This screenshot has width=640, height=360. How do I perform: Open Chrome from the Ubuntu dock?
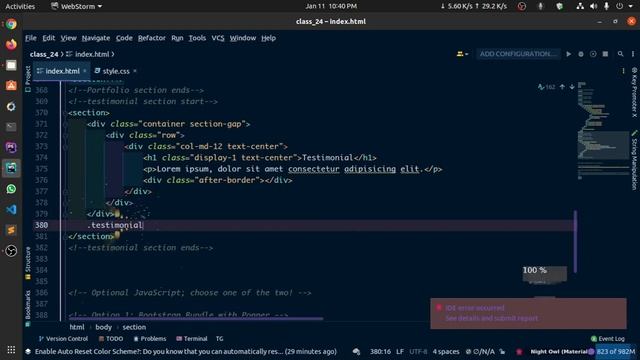coord(11,24)
